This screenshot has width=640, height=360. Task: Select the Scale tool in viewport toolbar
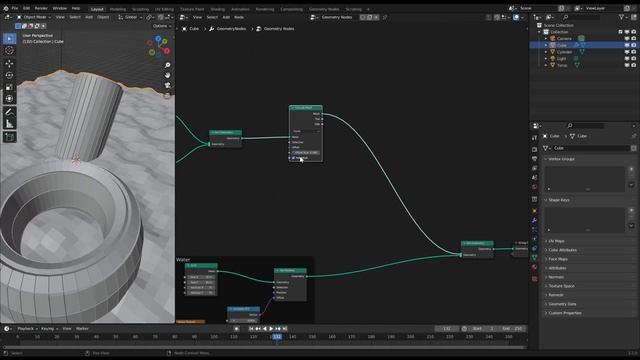[9, 87]
